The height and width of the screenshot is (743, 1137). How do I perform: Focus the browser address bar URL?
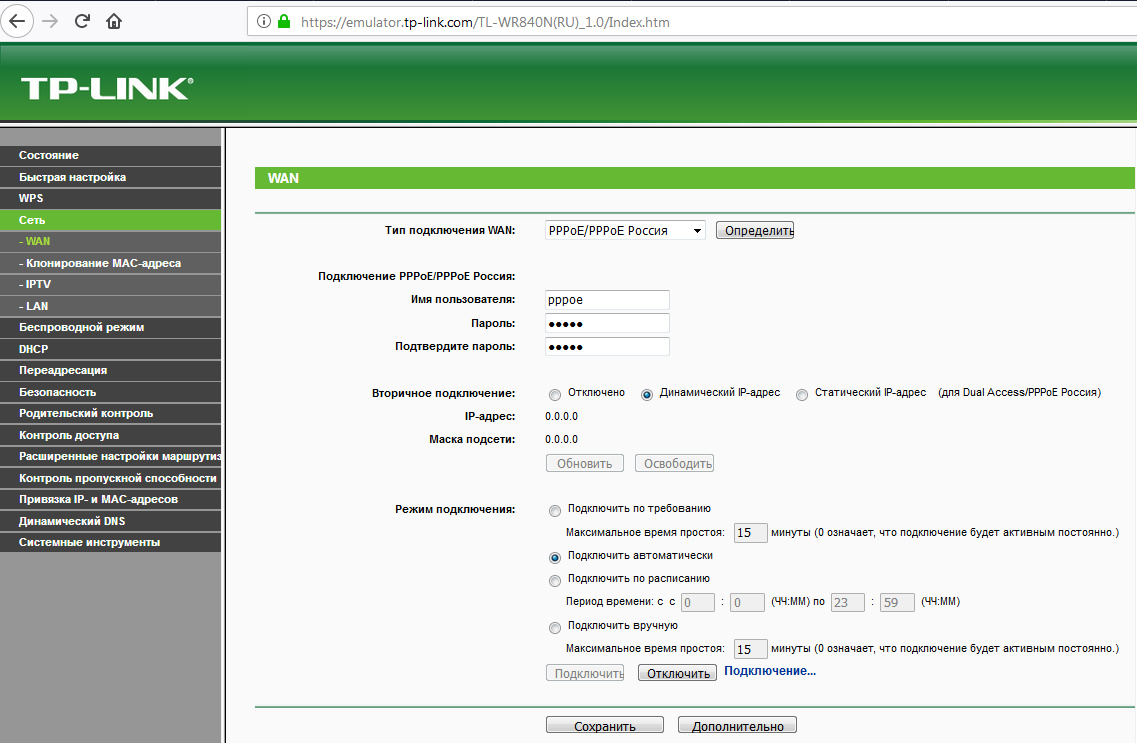pyautogui.click(x=485, y=22)
